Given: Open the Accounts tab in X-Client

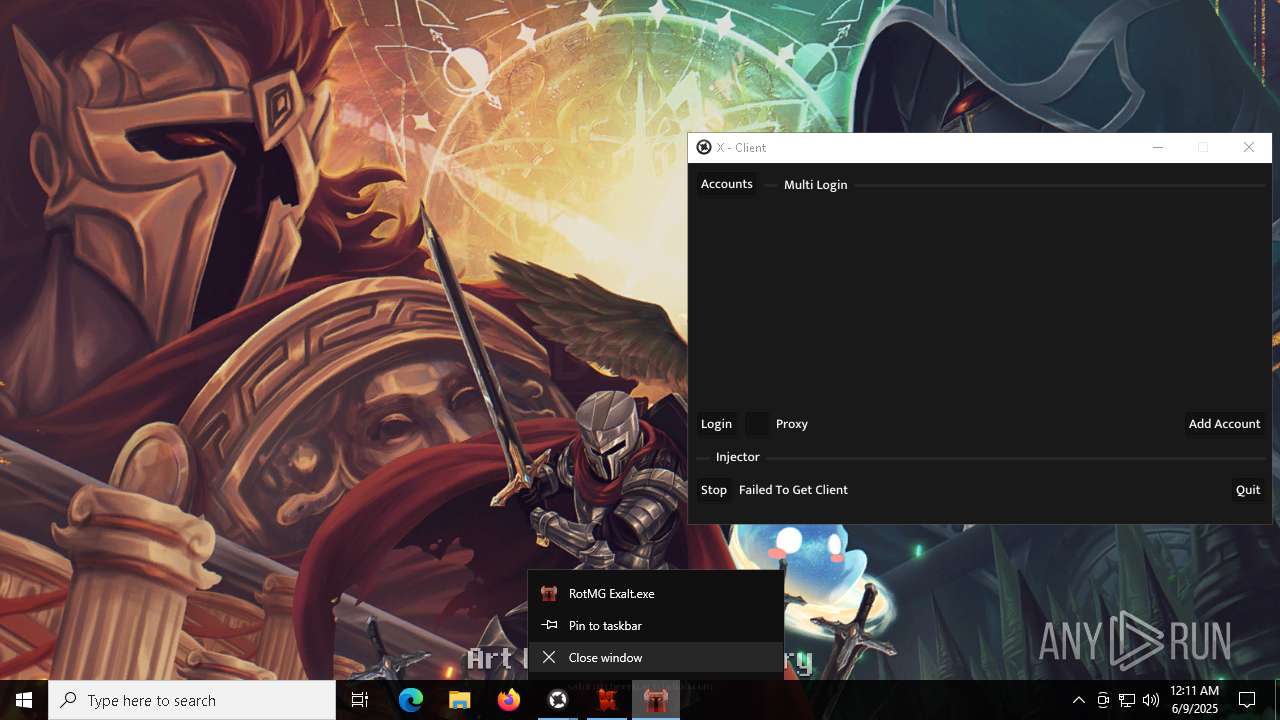Looking at the screenshot, I should click(726, 184).
